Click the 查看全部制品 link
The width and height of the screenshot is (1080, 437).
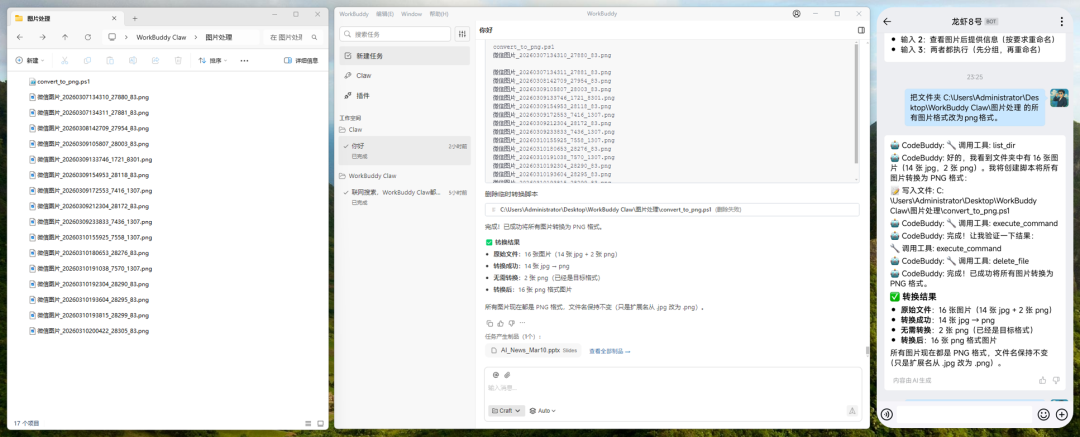click(x=611, y=351)
